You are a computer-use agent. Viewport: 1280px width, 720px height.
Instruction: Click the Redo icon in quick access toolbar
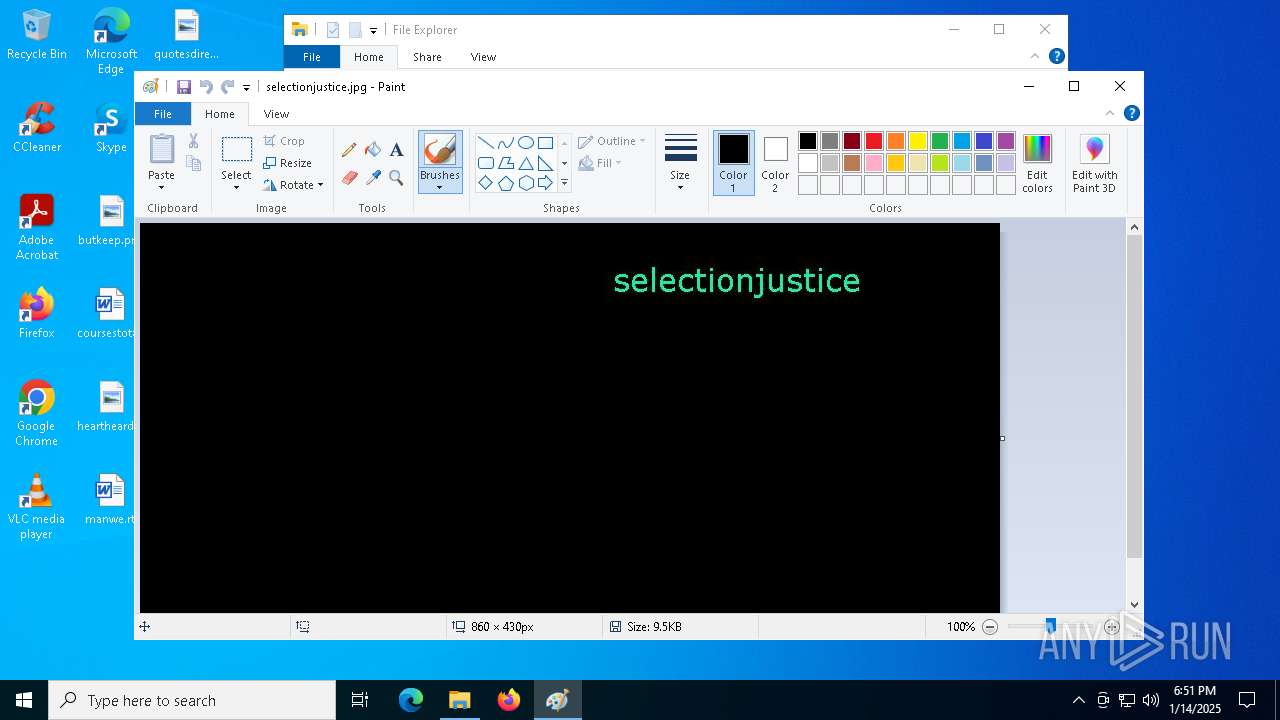coord(227,87)
